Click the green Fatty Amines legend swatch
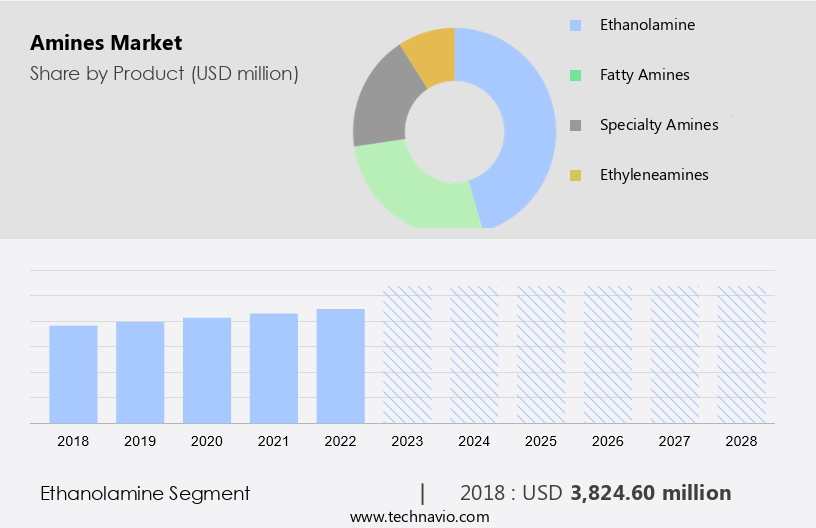 (575, 75)
